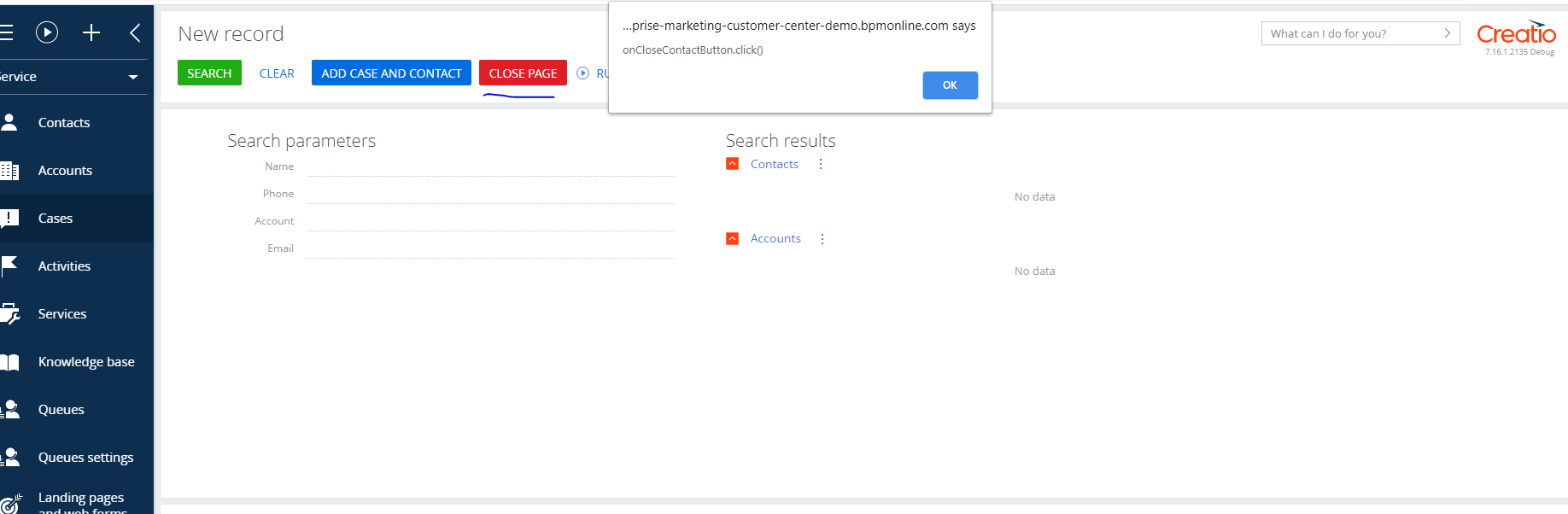Viewport: 1568px width, 514px height.
Task: Click the 'Search results' heading
Action: click(x=781, y=141)
